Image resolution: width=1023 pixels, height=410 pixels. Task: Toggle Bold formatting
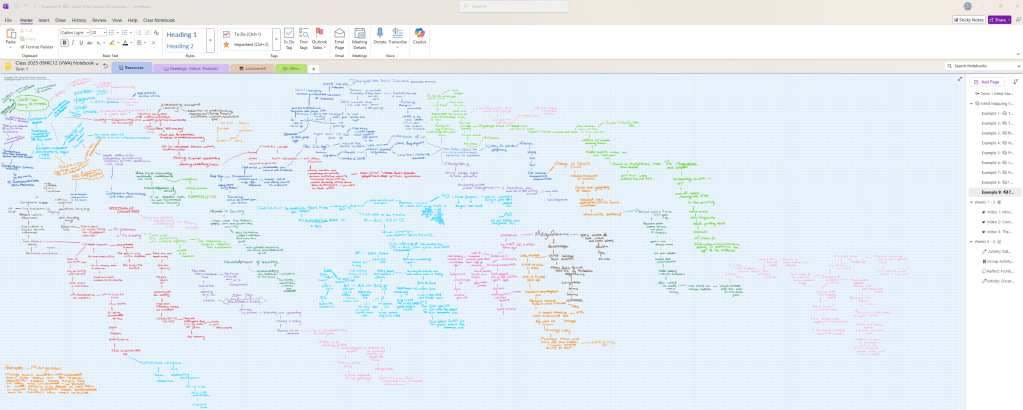(65, 43)
